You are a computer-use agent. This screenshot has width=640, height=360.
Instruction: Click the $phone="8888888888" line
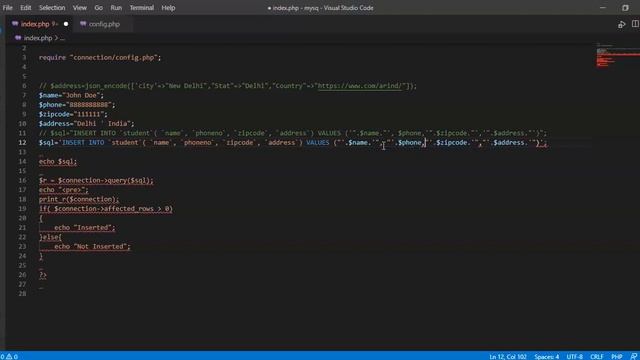[x=77, y=104]
